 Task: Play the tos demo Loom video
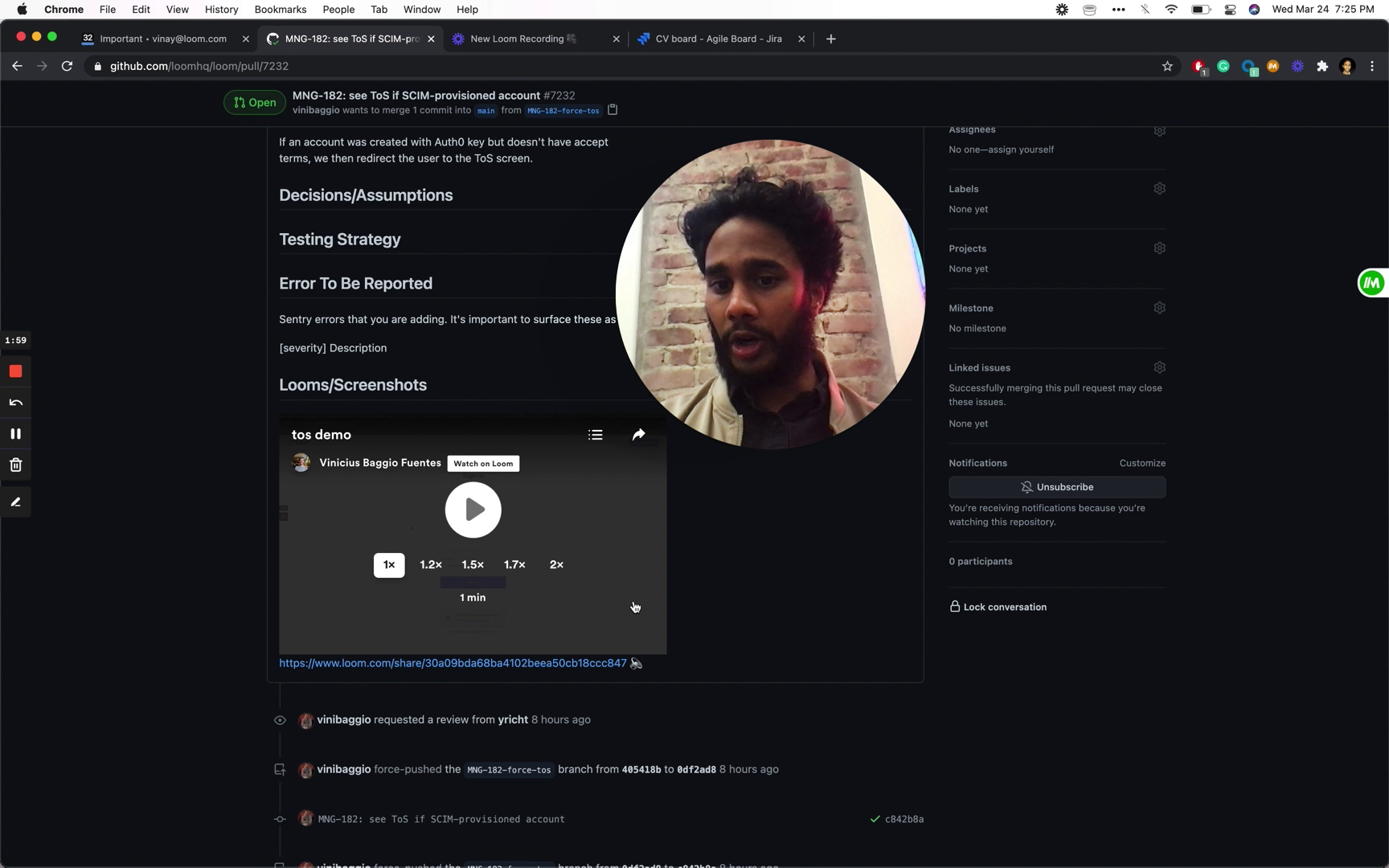[473, 510]
